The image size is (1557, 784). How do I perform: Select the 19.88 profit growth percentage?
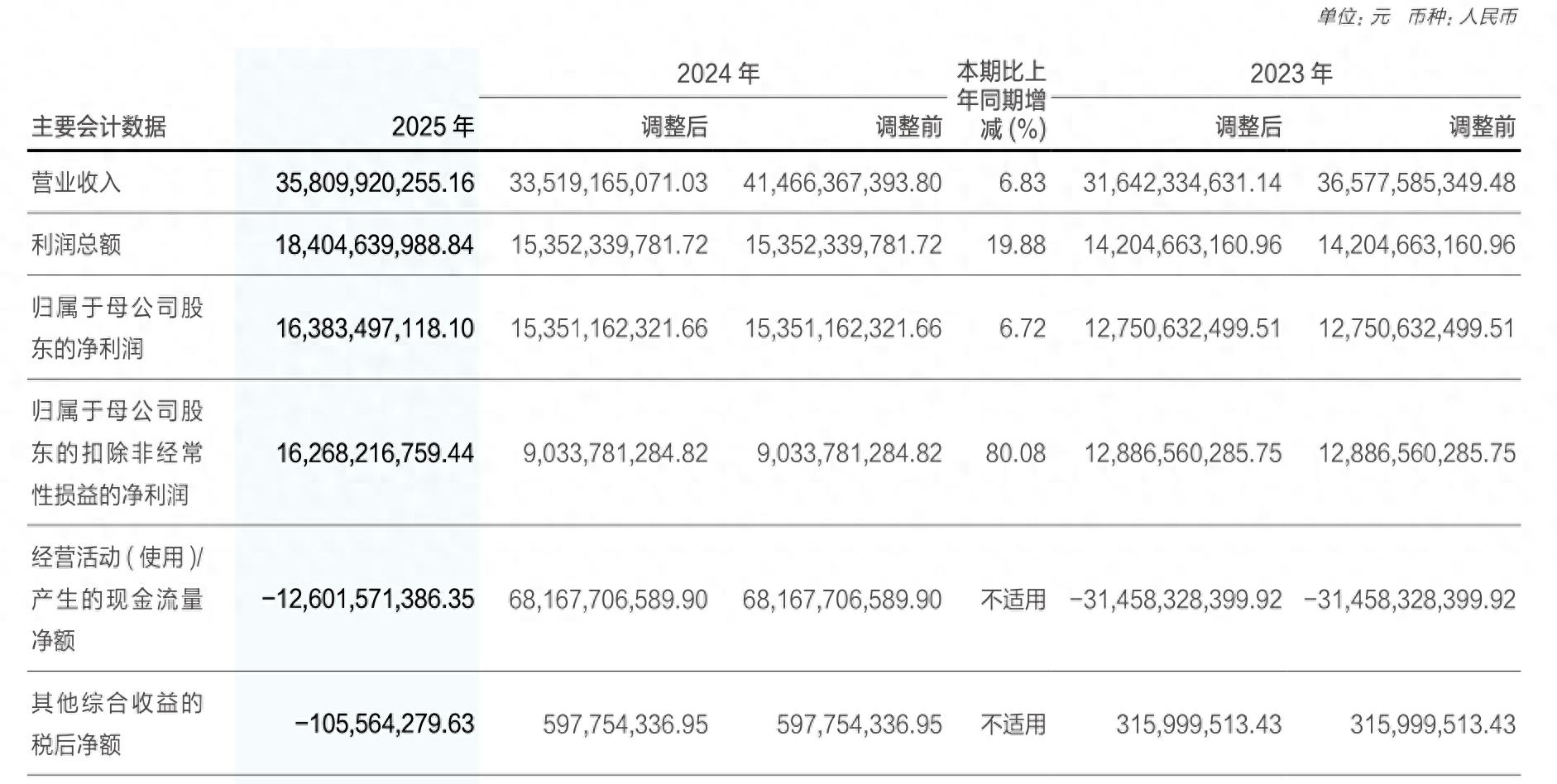click(x=1016, y=245)
